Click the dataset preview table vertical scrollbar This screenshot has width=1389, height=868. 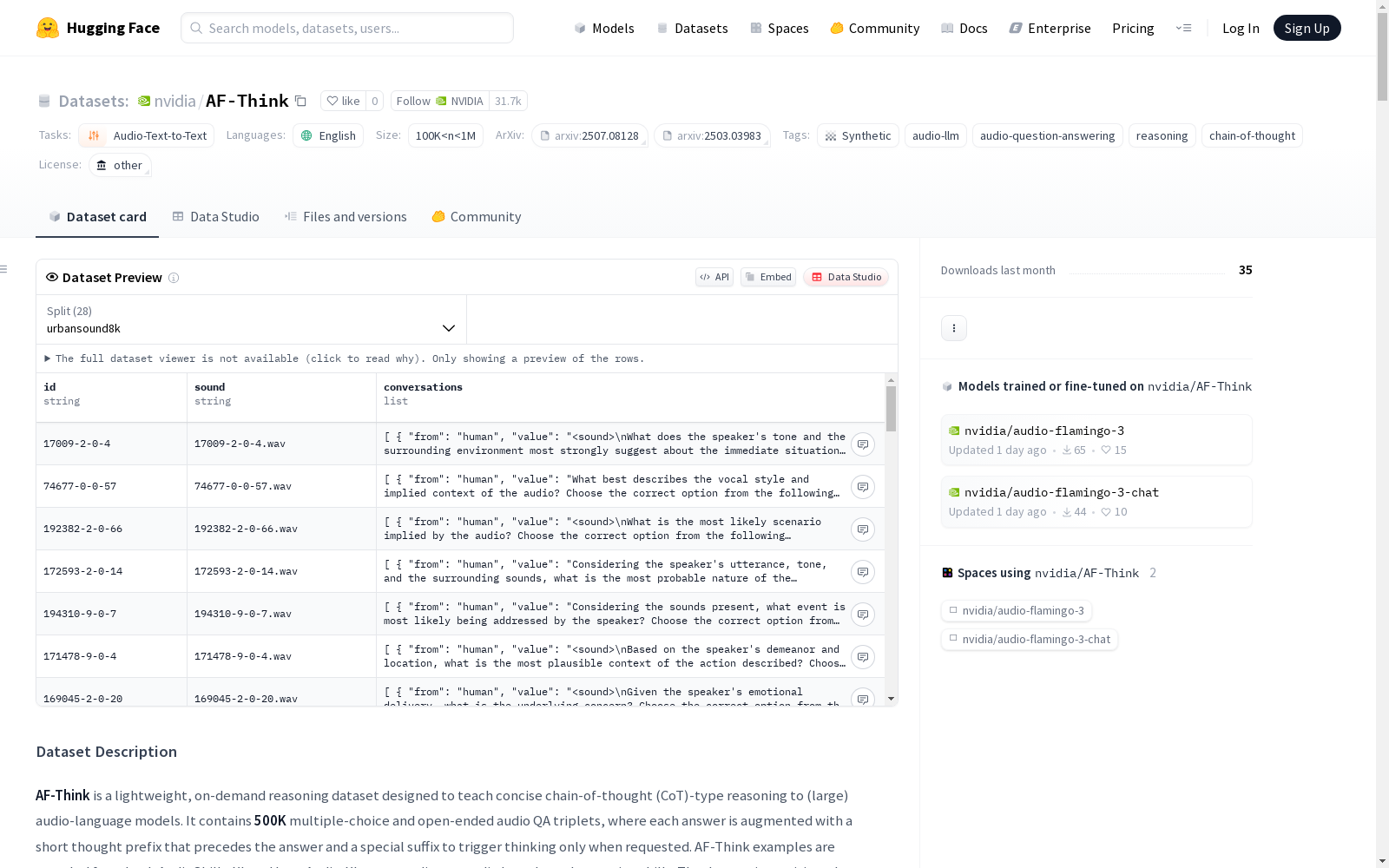click(891, 409)
